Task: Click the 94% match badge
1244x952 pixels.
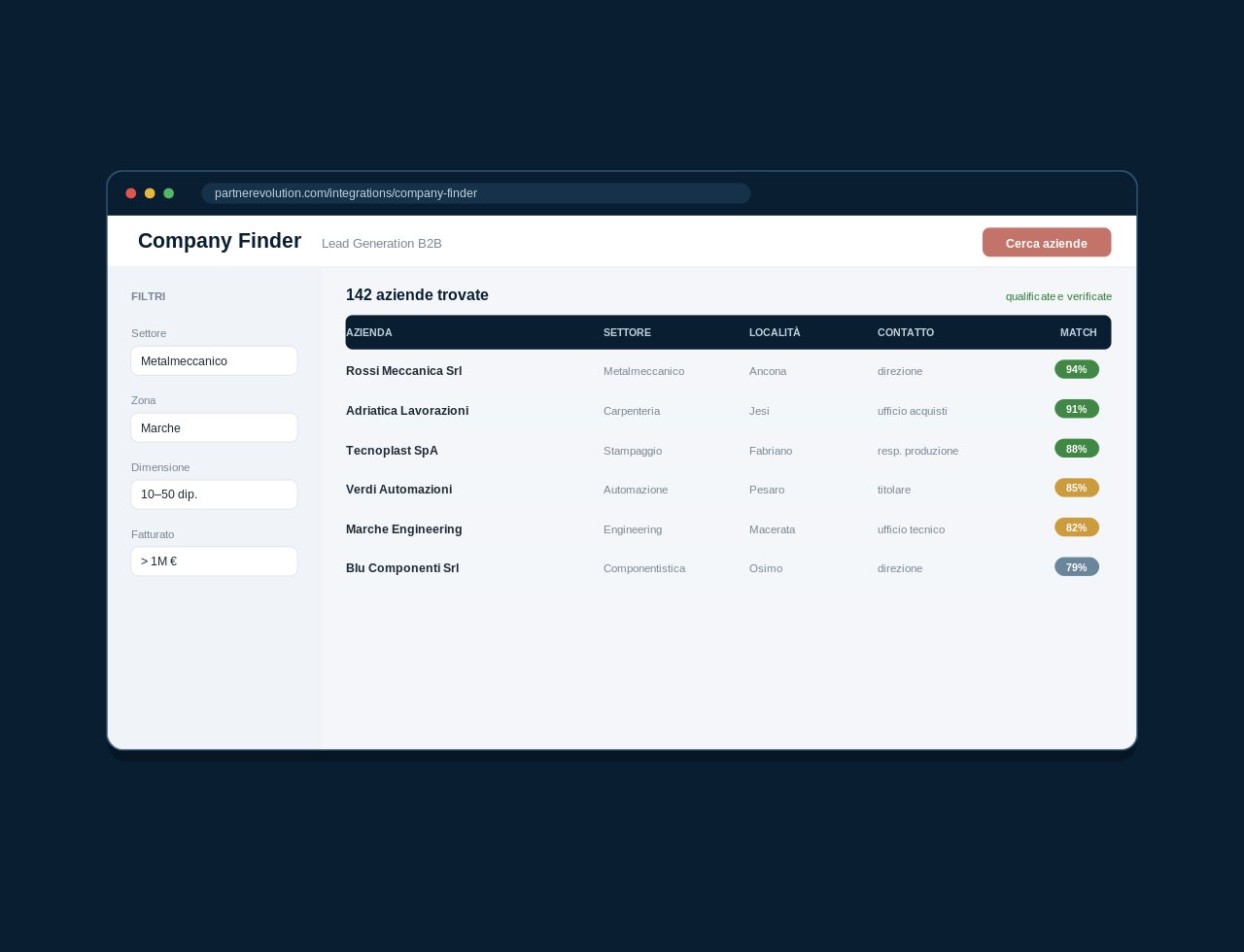Action: tap(1077, 369)
